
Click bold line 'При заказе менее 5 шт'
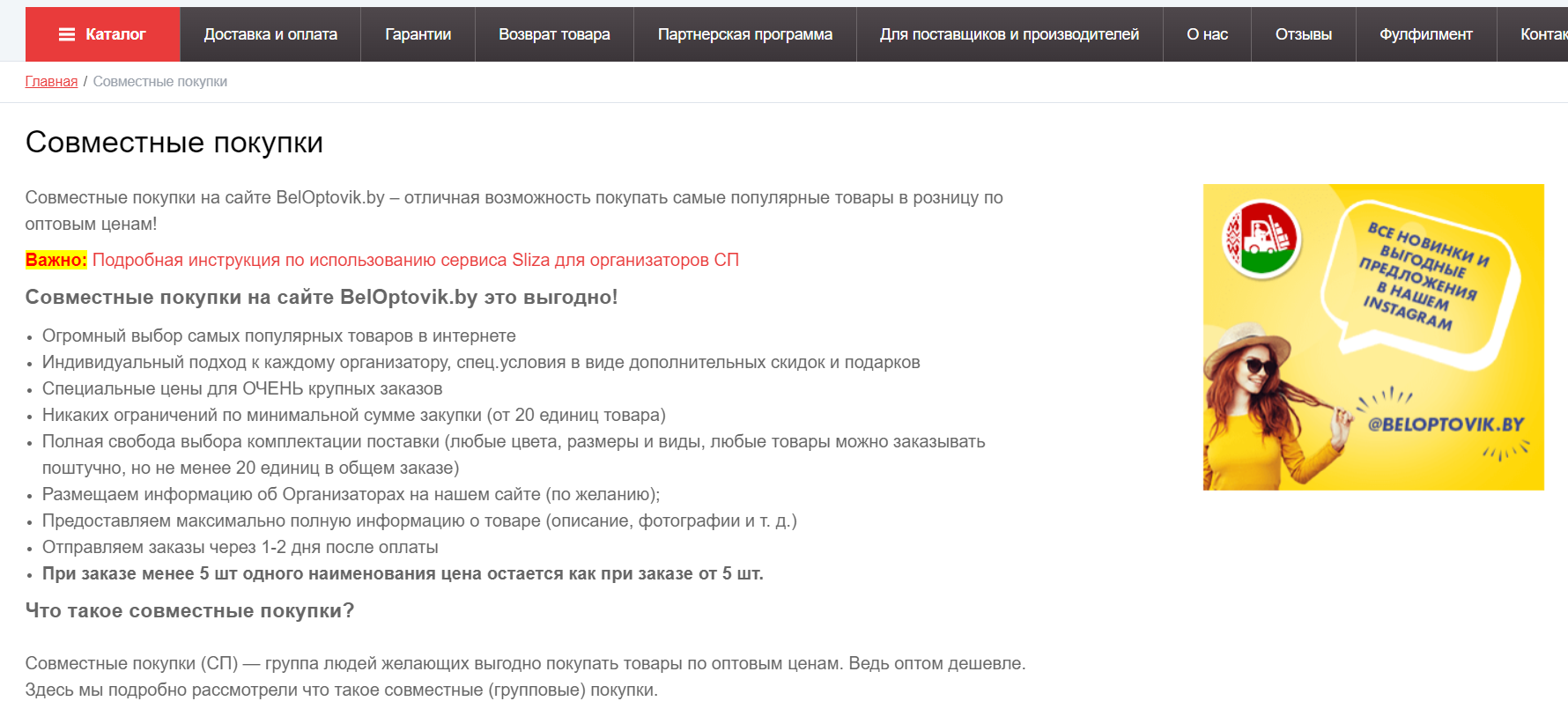click(403, 573)
